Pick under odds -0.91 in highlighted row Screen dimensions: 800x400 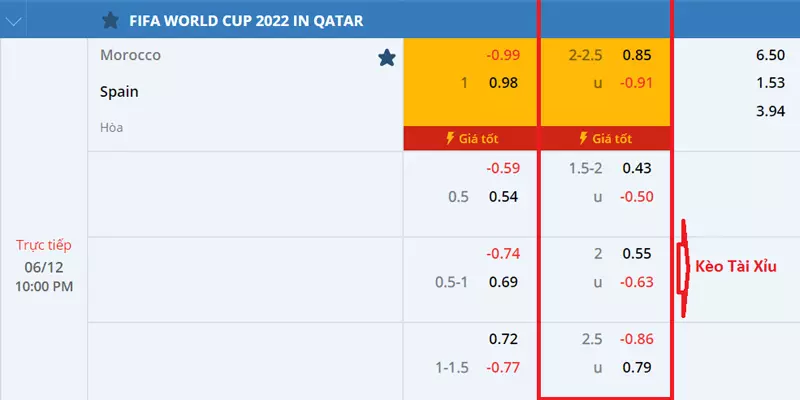click(636, 83)
